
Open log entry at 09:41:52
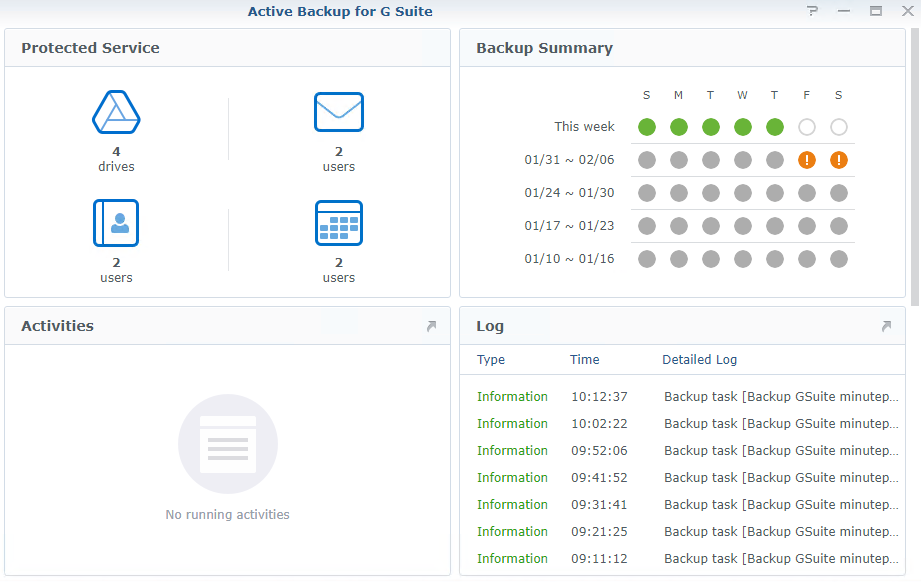click(683, 477)
